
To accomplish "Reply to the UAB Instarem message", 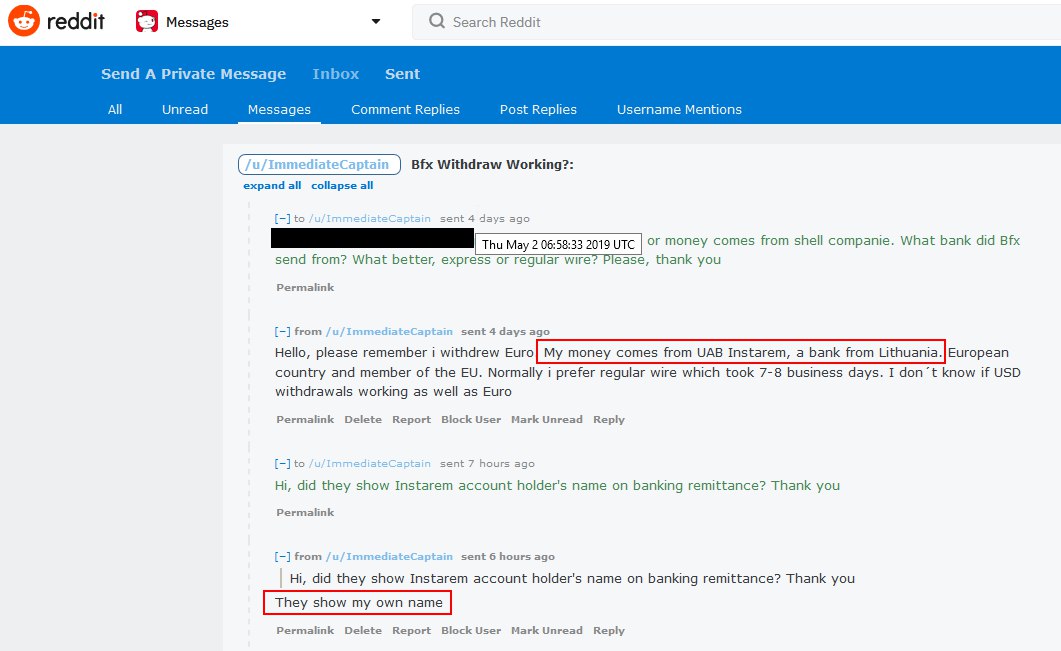I will coord(609,420).
